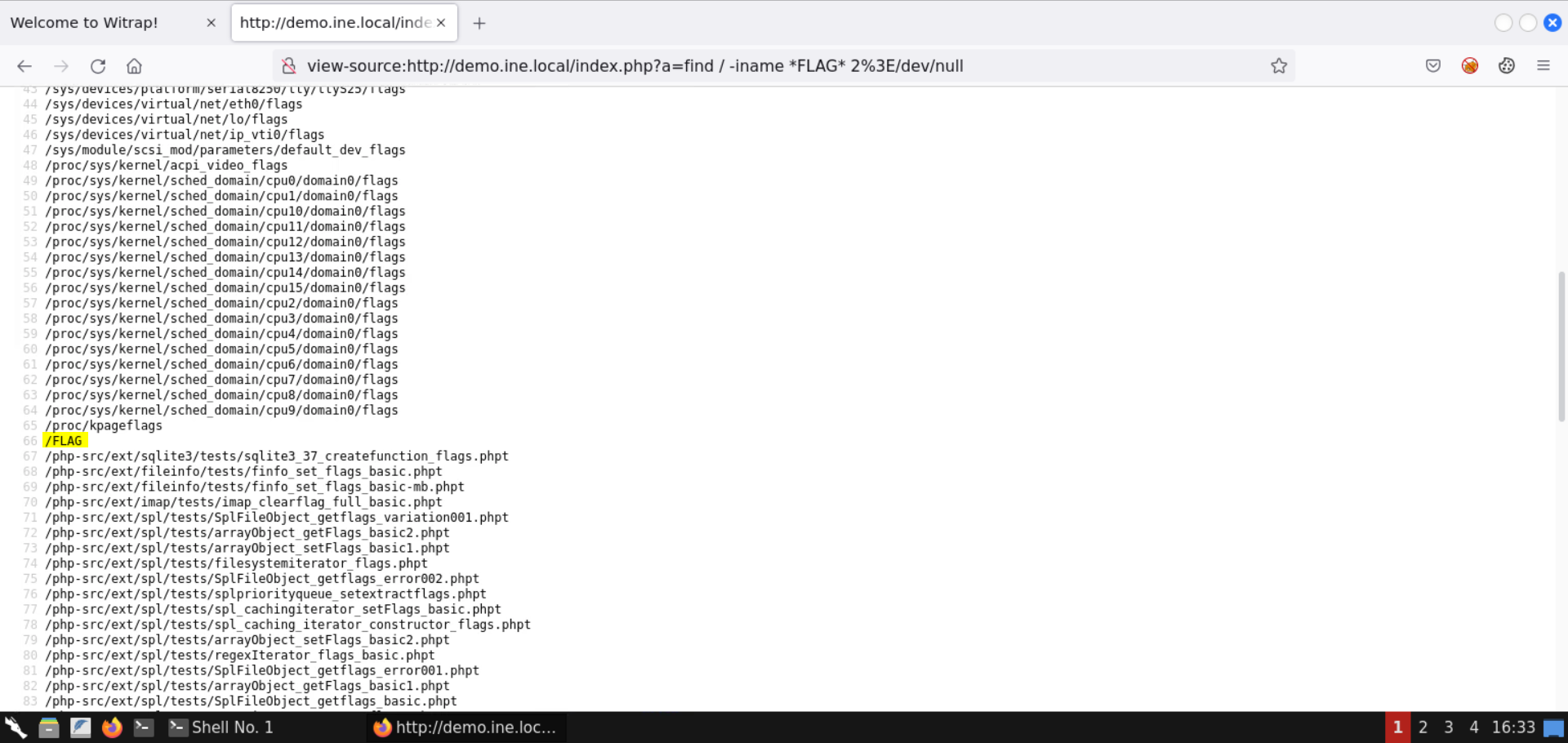This screenshot has height=743, width=1568.
Task: Open a new browser tab
Action: click(479, 22)
